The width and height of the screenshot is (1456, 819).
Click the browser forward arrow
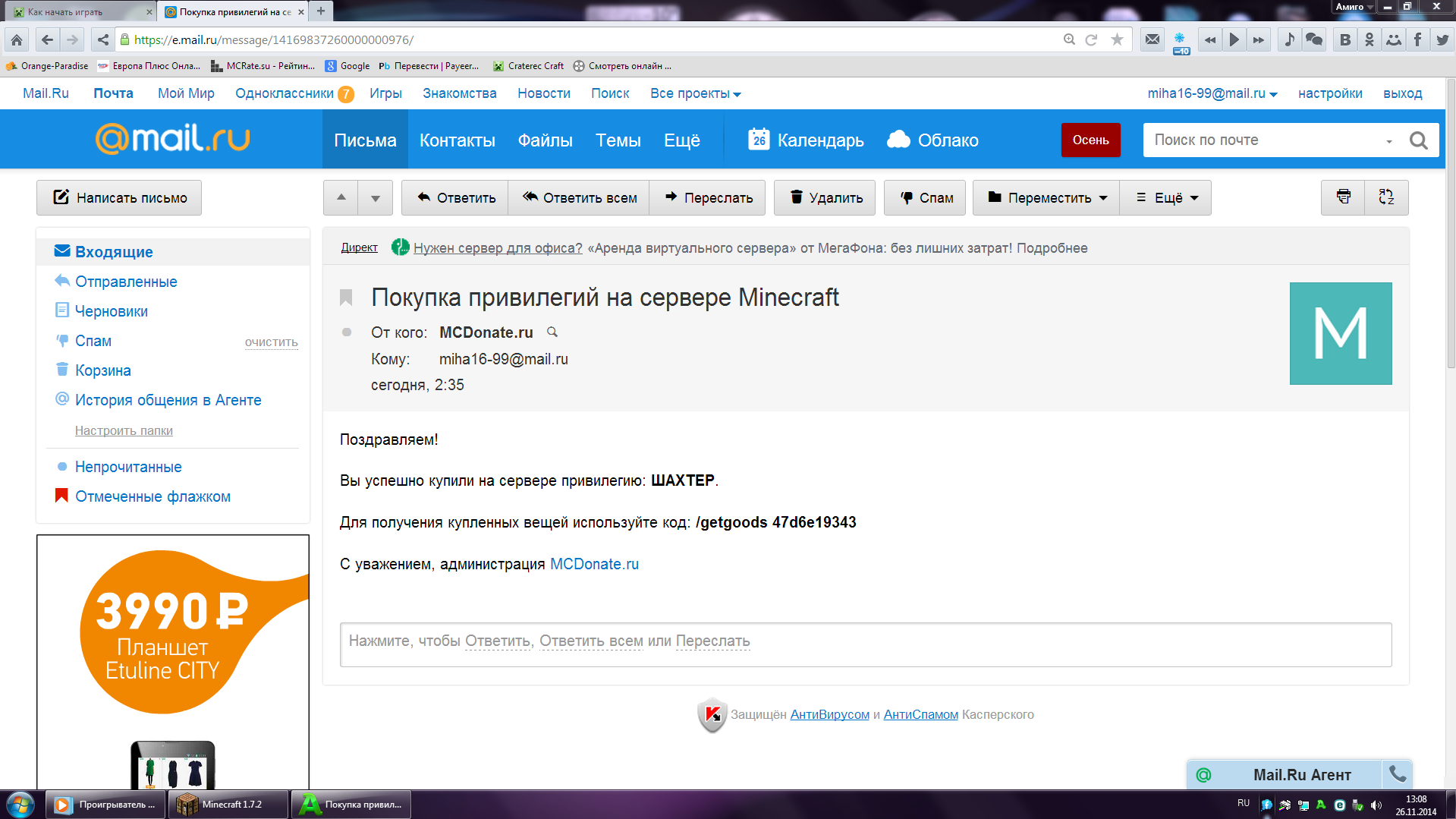[72, 39]
